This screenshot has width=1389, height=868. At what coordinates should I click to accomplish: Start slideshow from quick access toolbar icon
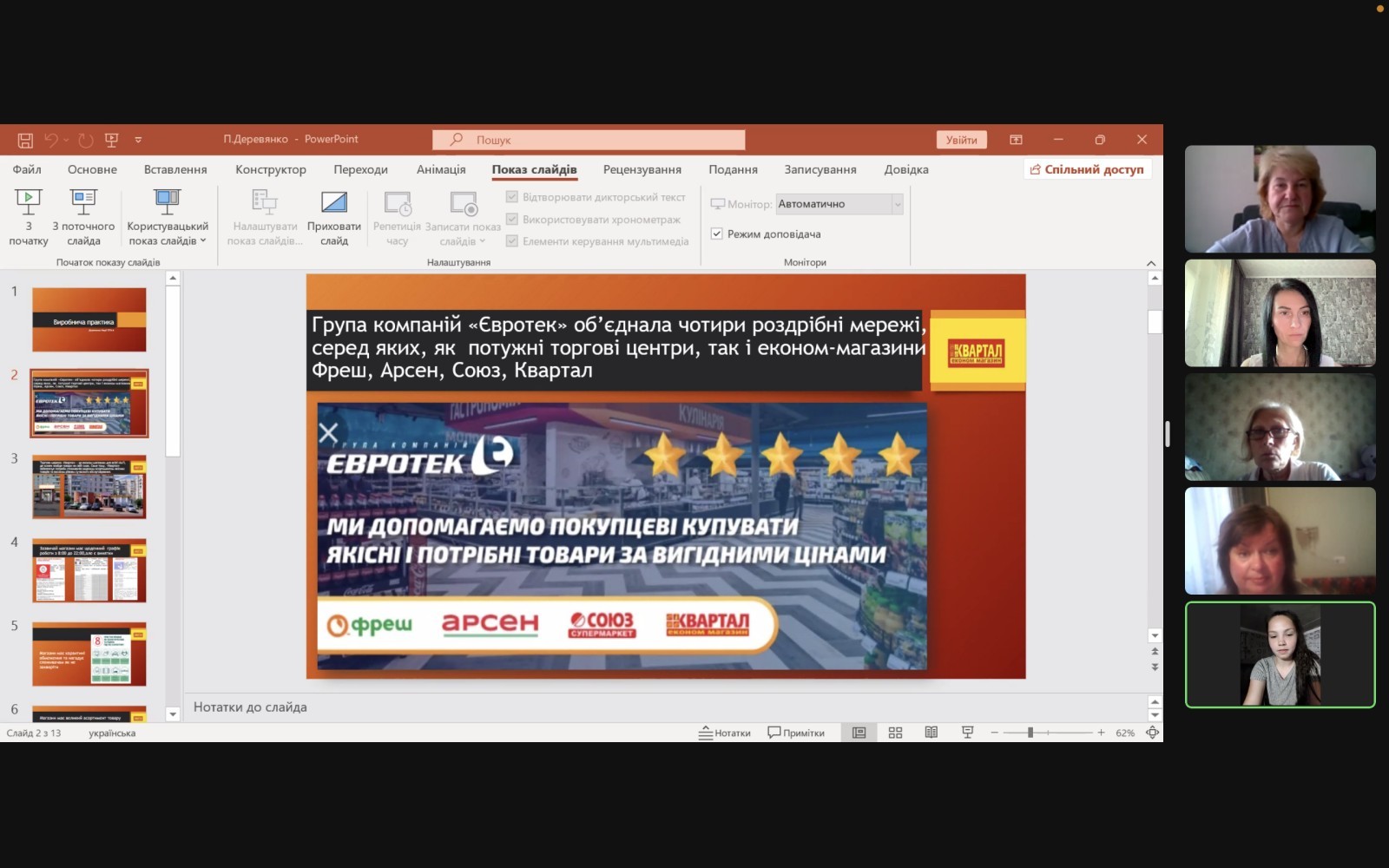click(111, 140)
